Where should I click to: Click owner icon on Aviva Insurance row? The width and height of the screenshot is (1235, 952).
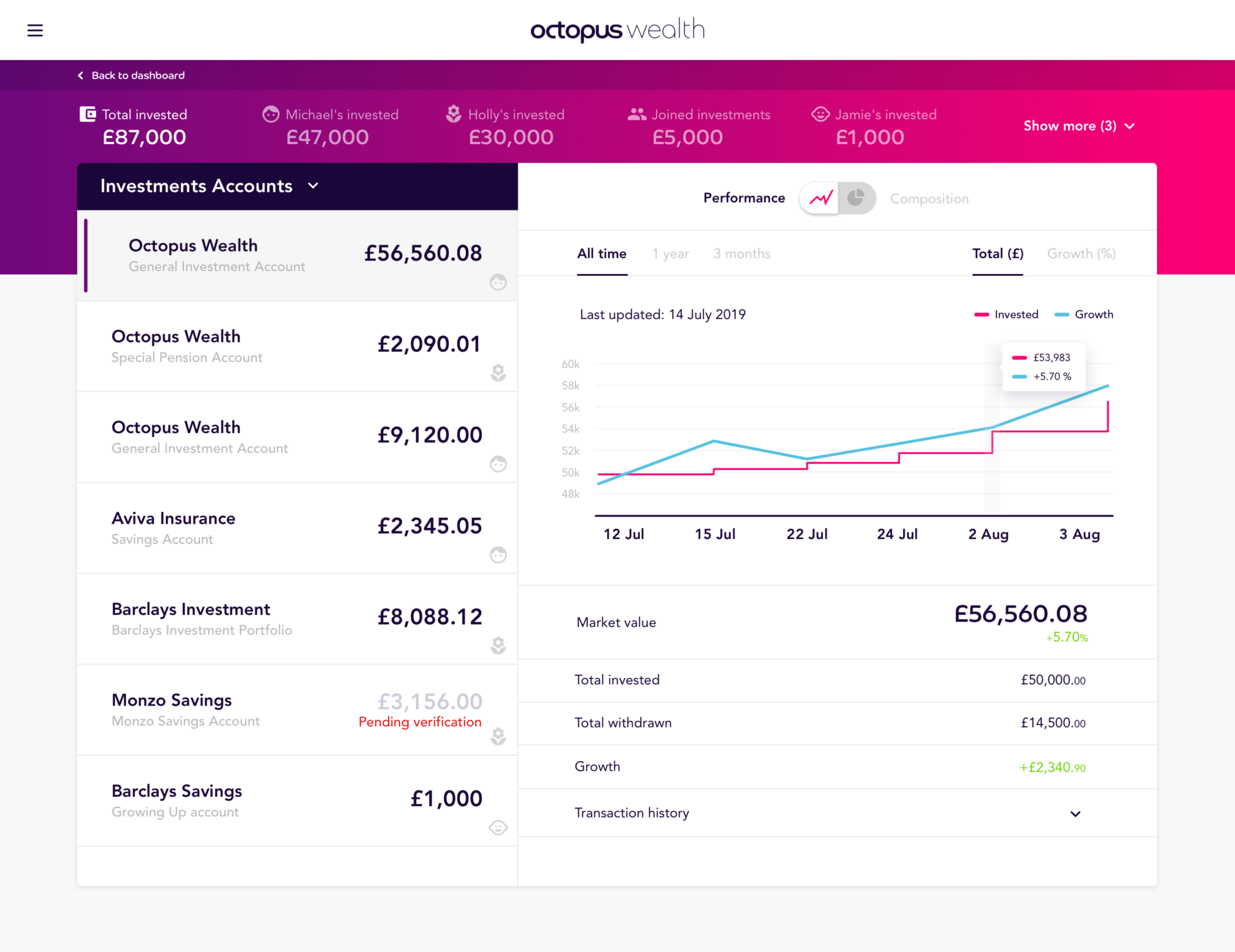pyautogui.click(x=498, y=554)
